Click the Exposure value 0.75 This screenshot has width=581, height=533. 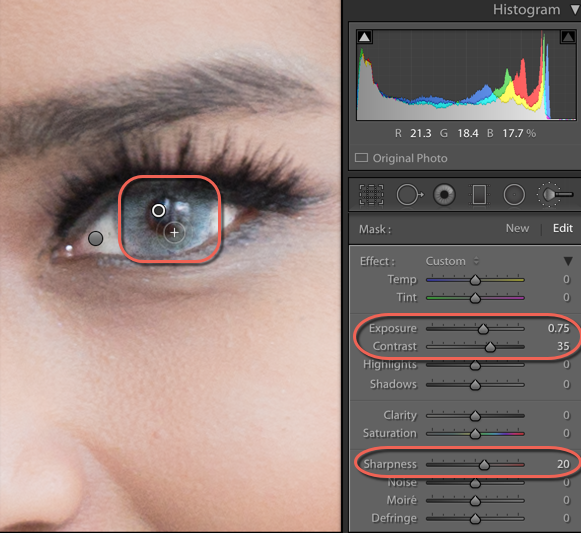click(x=558, y=328)
